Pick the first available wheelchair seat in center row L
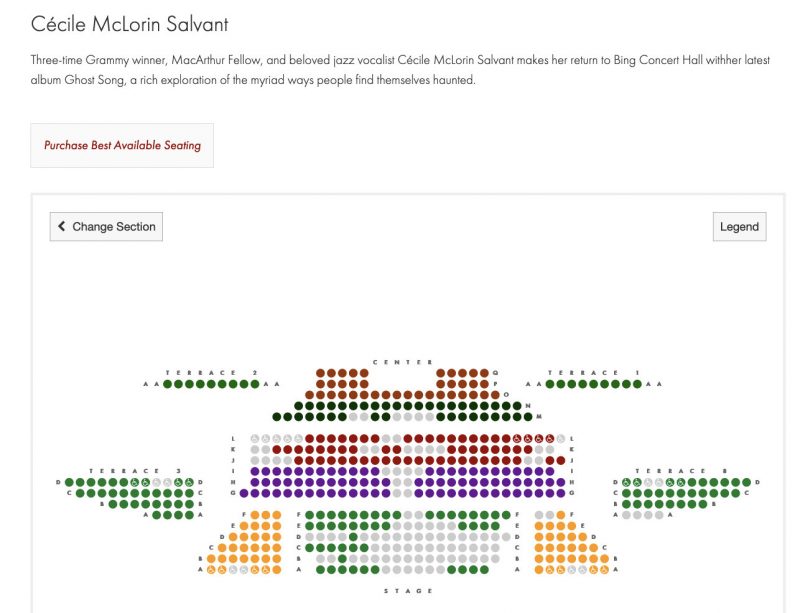The height and width of the screenshot is (613, 800). click(x=517, y=438)
